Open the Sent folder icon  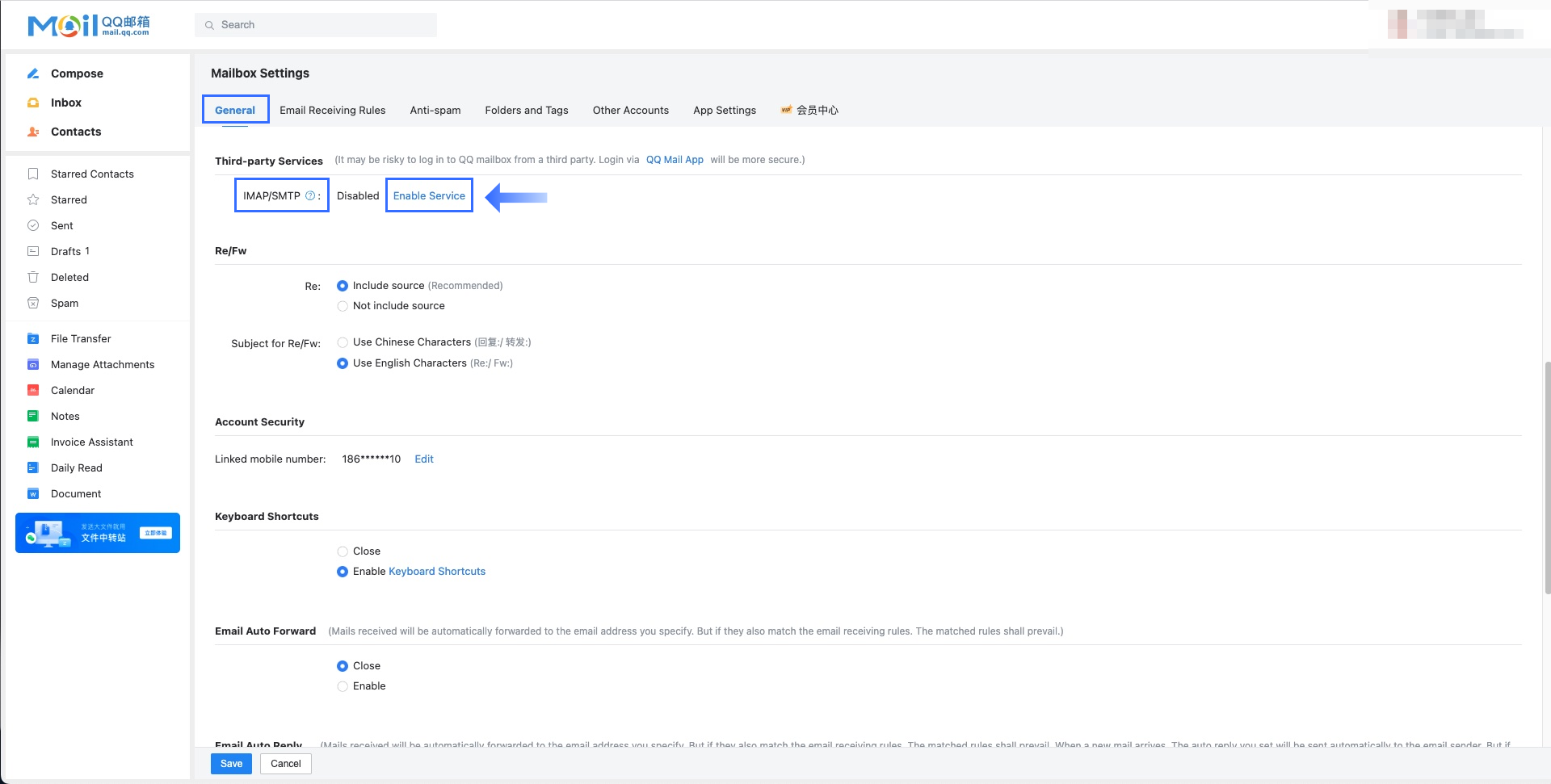click(33, 225)
